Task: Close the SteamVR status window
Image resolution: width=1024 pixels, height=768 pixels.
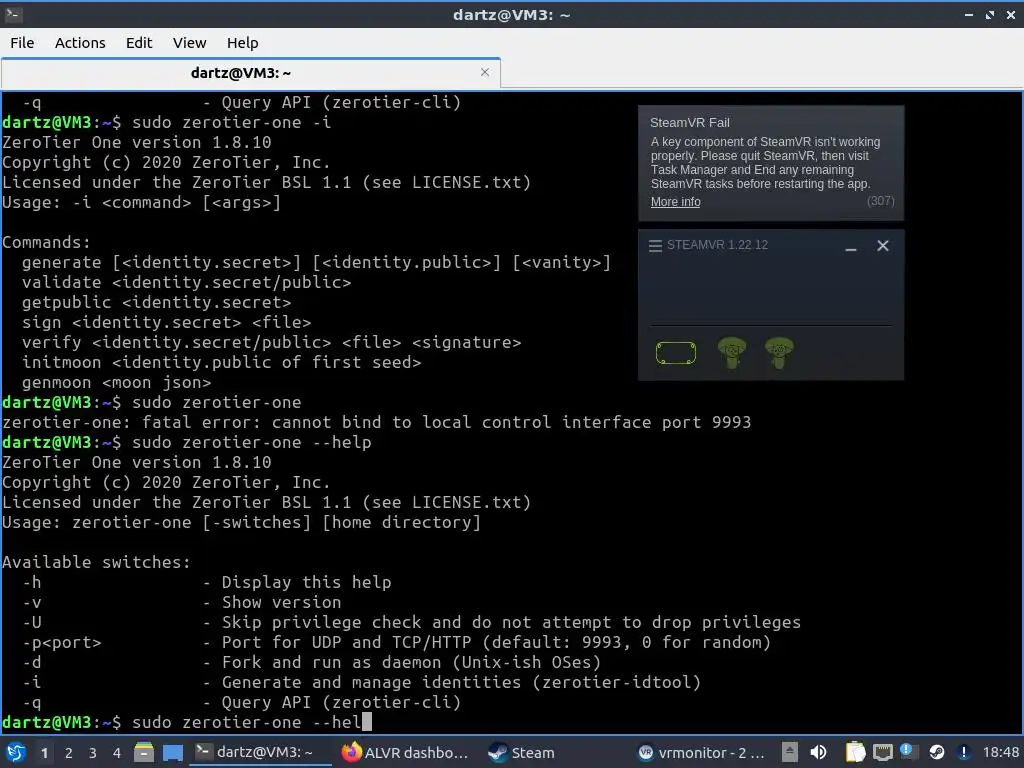Action: (x=882, y=246)
